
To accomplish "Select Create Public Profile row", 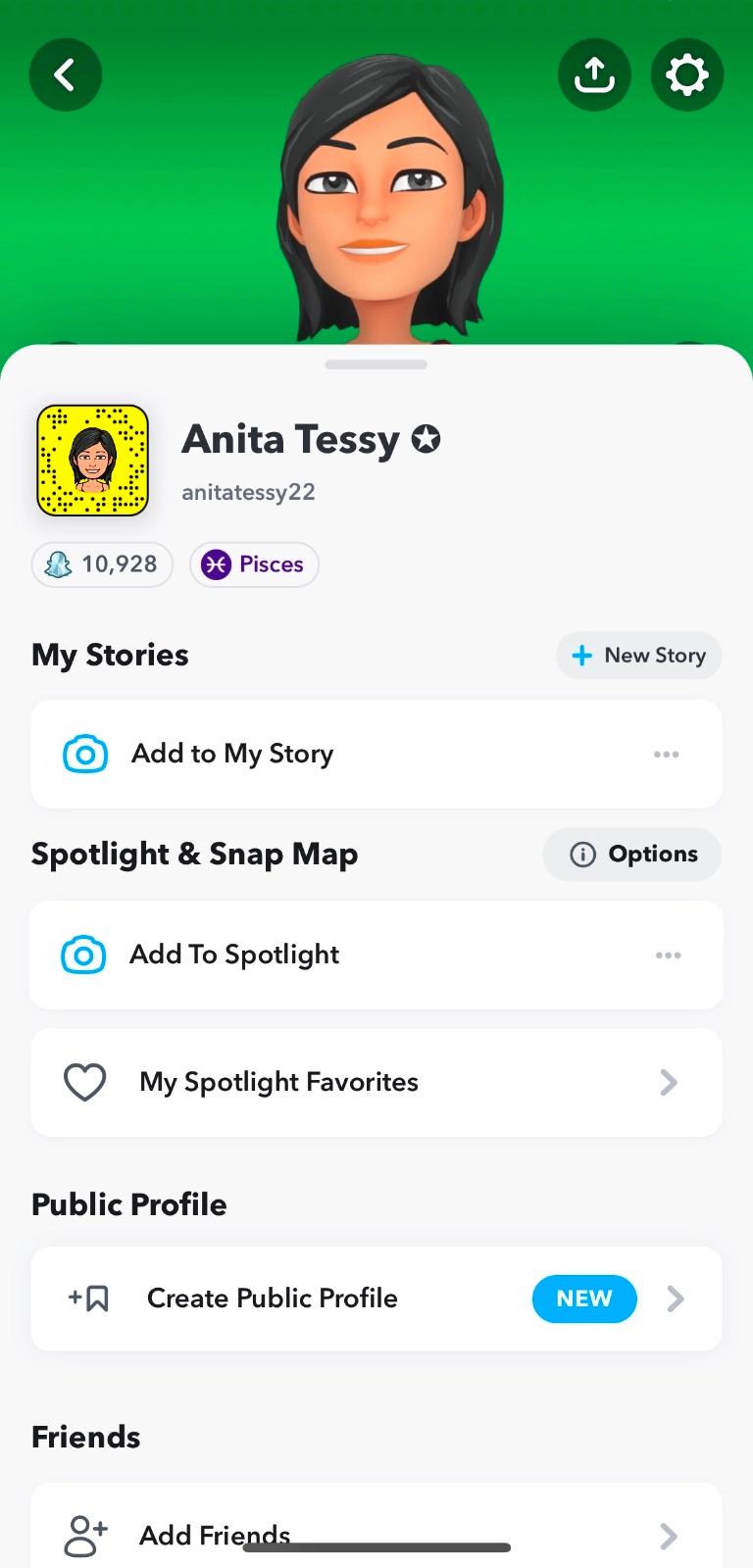I will tap(273, 1298).
